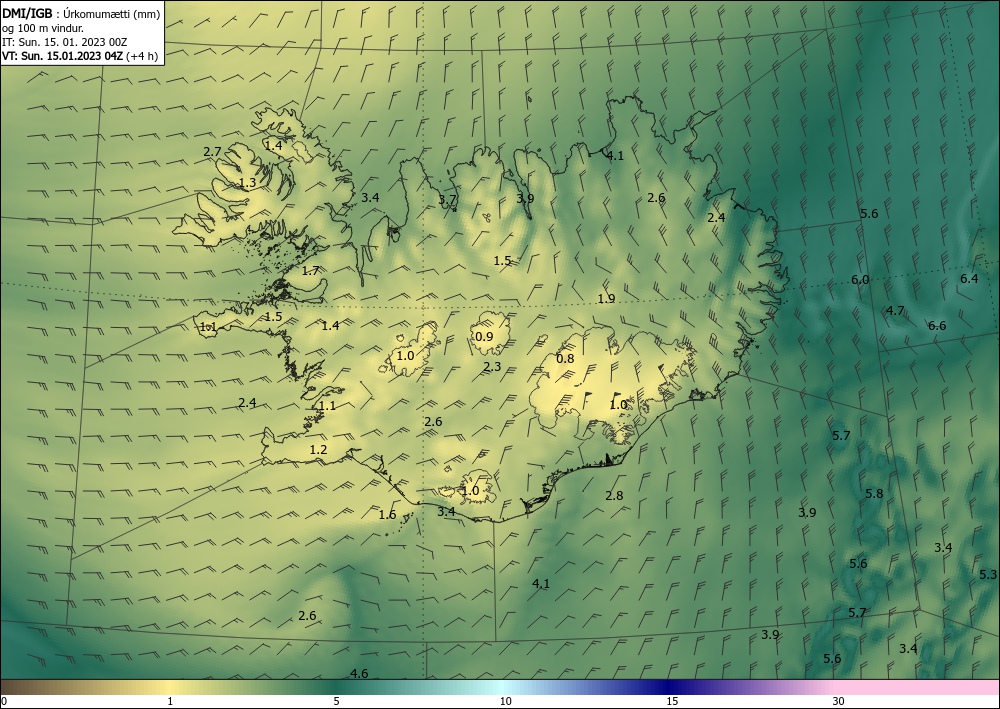Image resolution: width=1000 pixels, height=709 pixels.
Task: Click the 'IT: Sun. 15. 01. 2023 00Z' line
Action: (64, 42)
